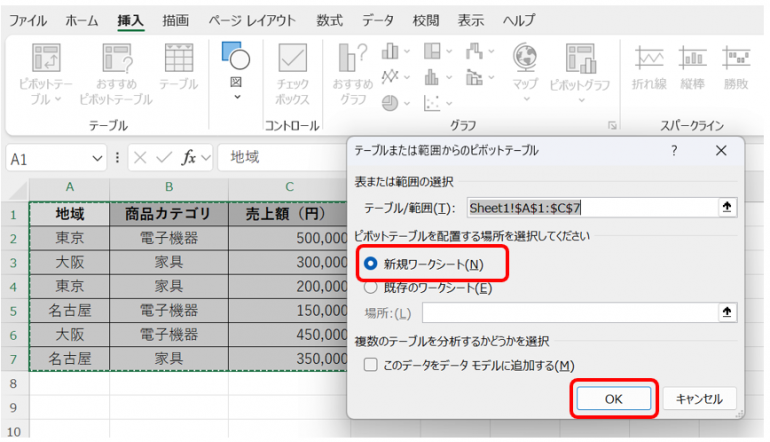Screen dimensions: 770x442
Task: Click the チェックボックス control icon
Action: pos(292,62)
